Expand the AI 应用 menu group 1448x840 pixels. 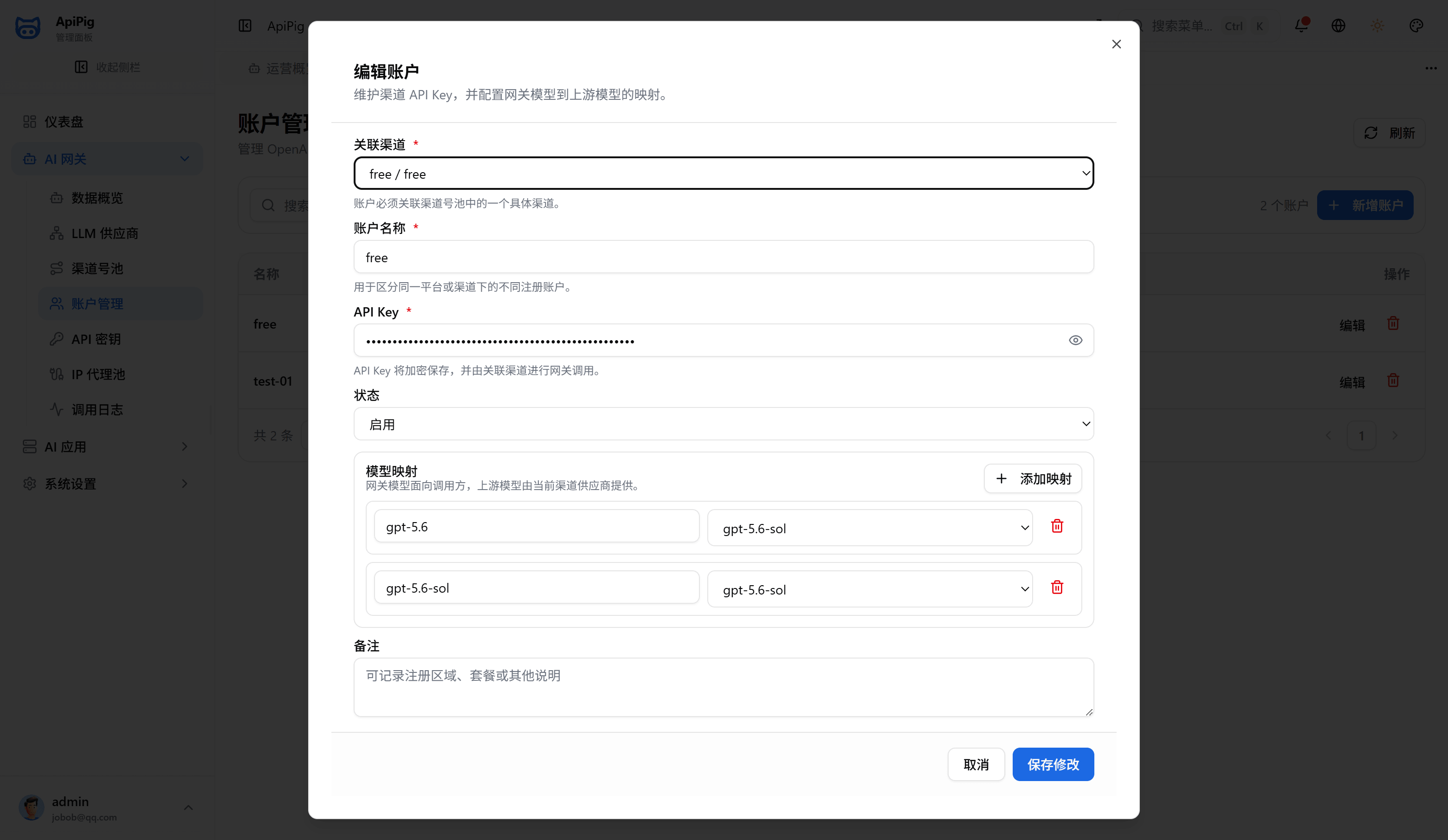pyautogui.click(x=107, y=446)
